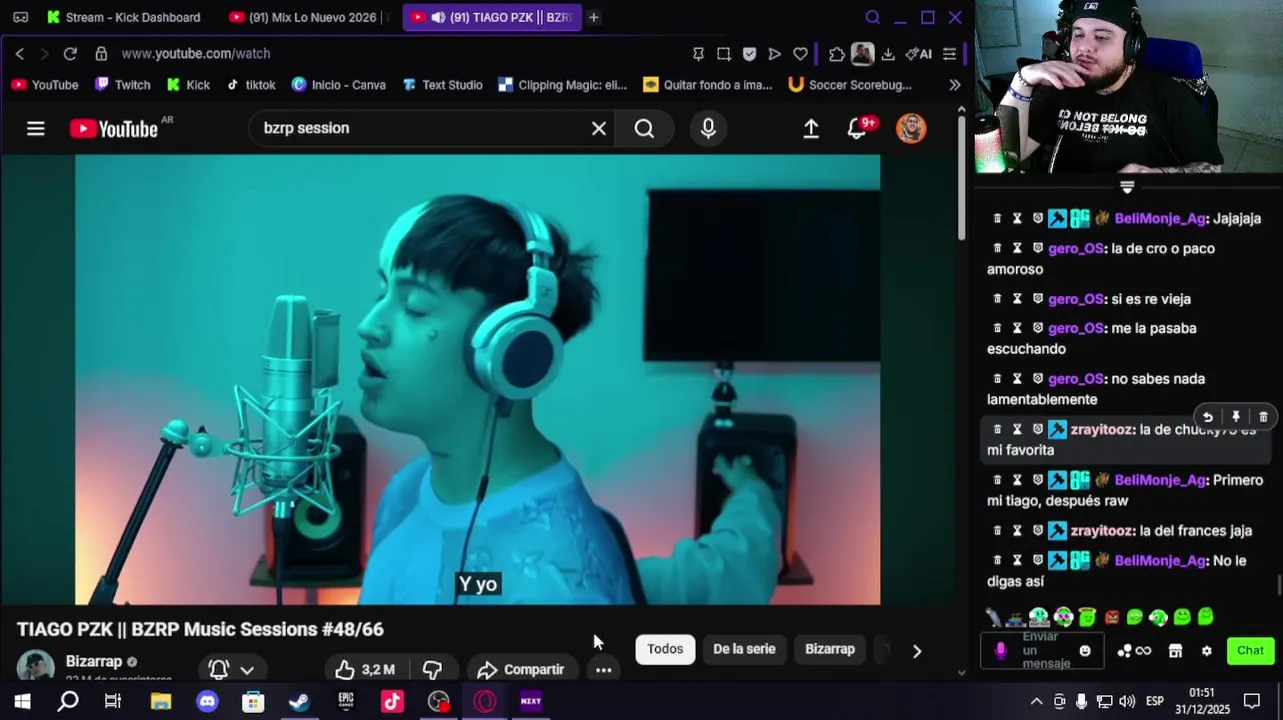Open Bizarrap channel avatar
Viewport: 1283px width, 720px height.
[36, 667]
